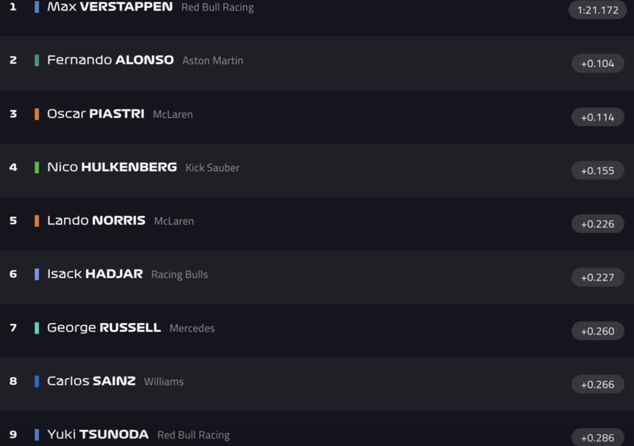
Task: Select George Russell's driver name
Action: [103, 327]
